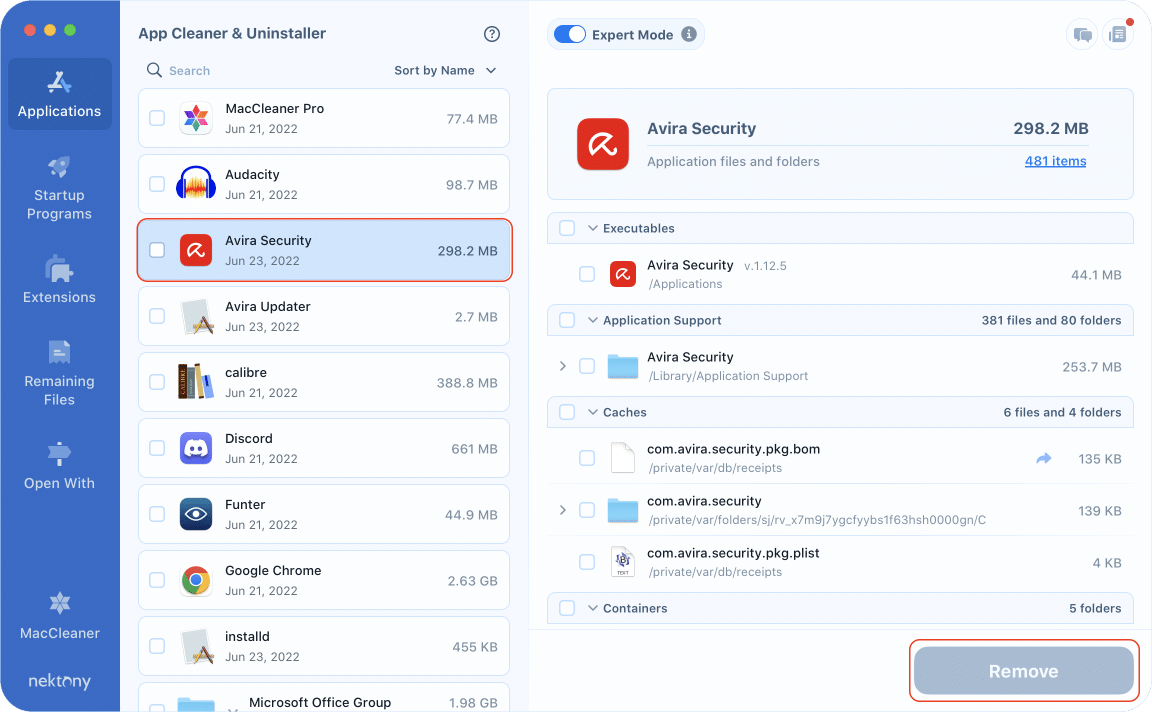This screenshot has height=712, width=1152.
Task: Click the App Cleaner & Uninstaller title
Action: click(x=232, y=34)
